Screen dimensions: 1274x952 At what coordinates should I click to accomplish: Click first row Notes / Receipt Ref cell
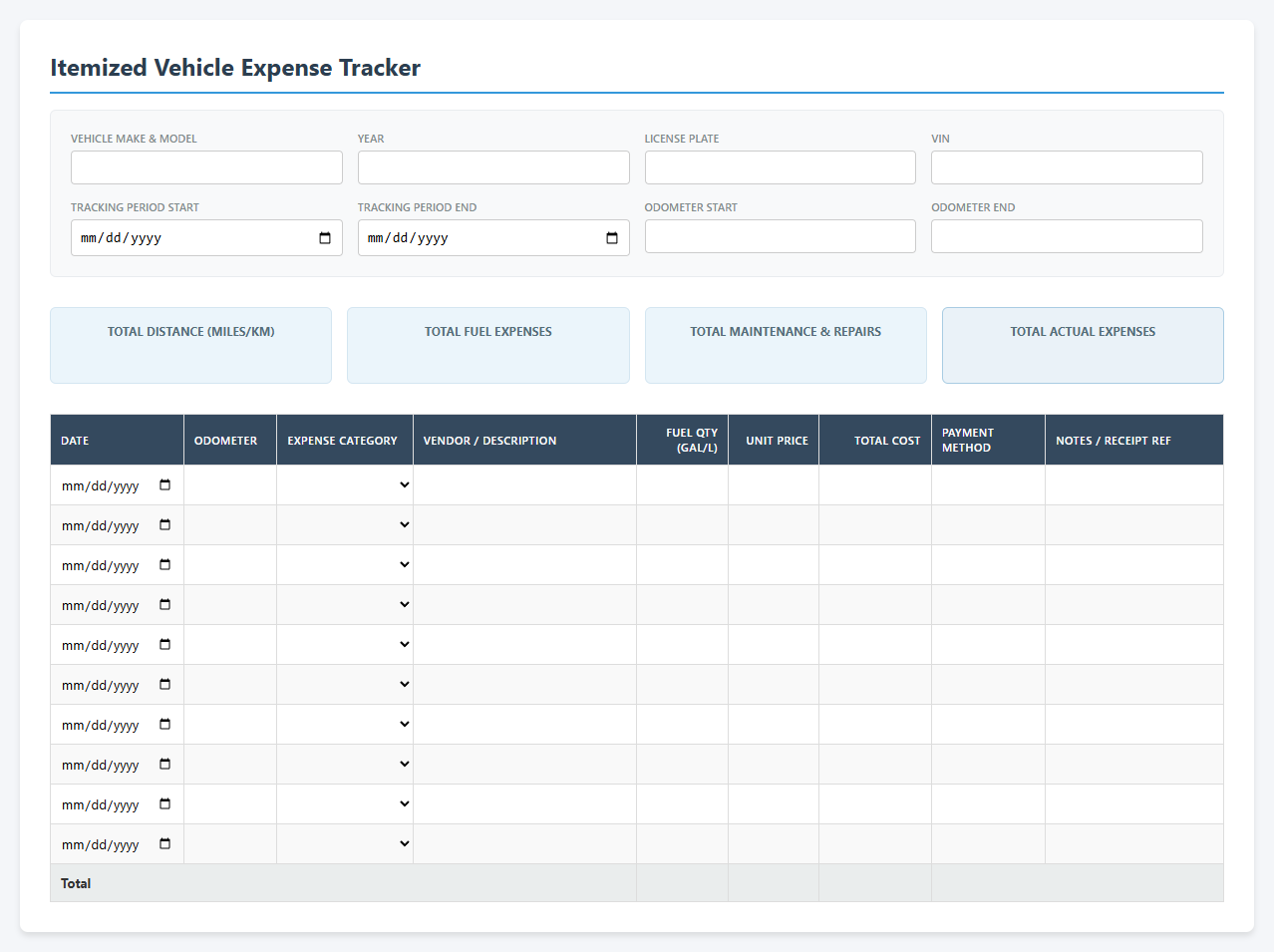pyautogui.click(x=1134, y=485)
